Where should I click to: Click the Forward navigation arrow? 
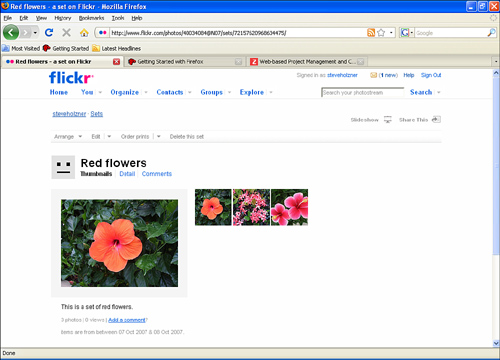pyautogui.click(x=26, y=33)
